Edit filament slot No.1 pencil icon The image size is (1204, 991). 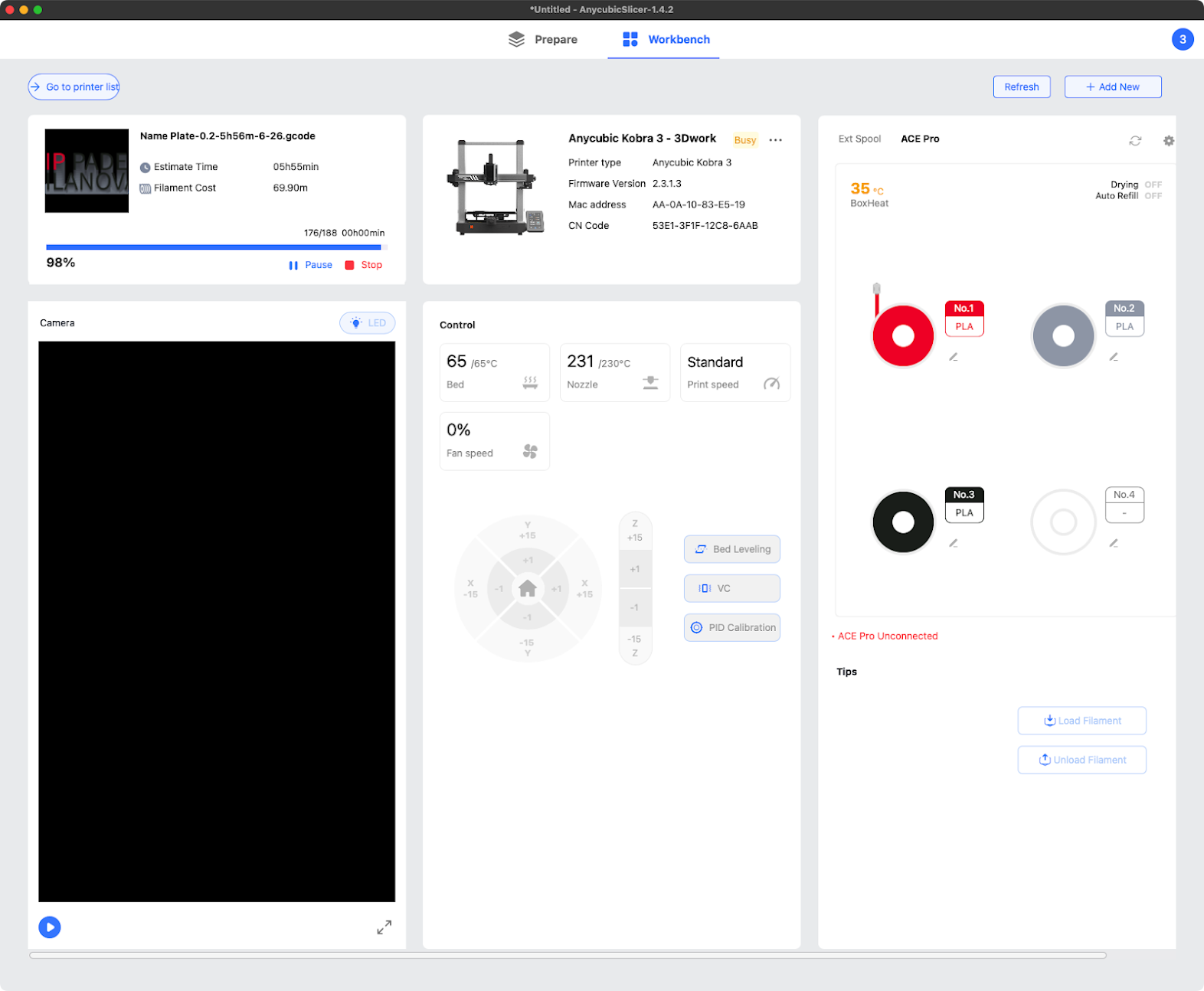[954, 357]
